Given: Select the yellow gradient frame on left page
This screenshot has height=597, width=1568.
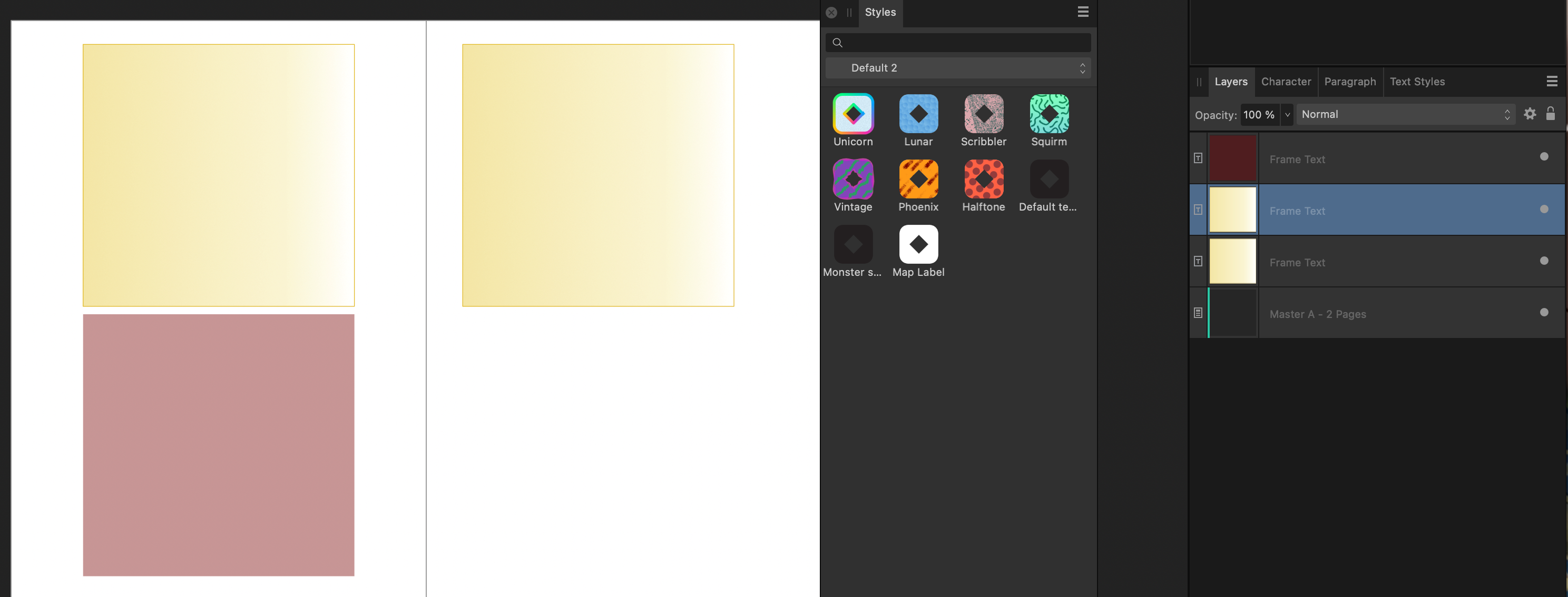Looking at the screenshot, I should tap(219, 175).
